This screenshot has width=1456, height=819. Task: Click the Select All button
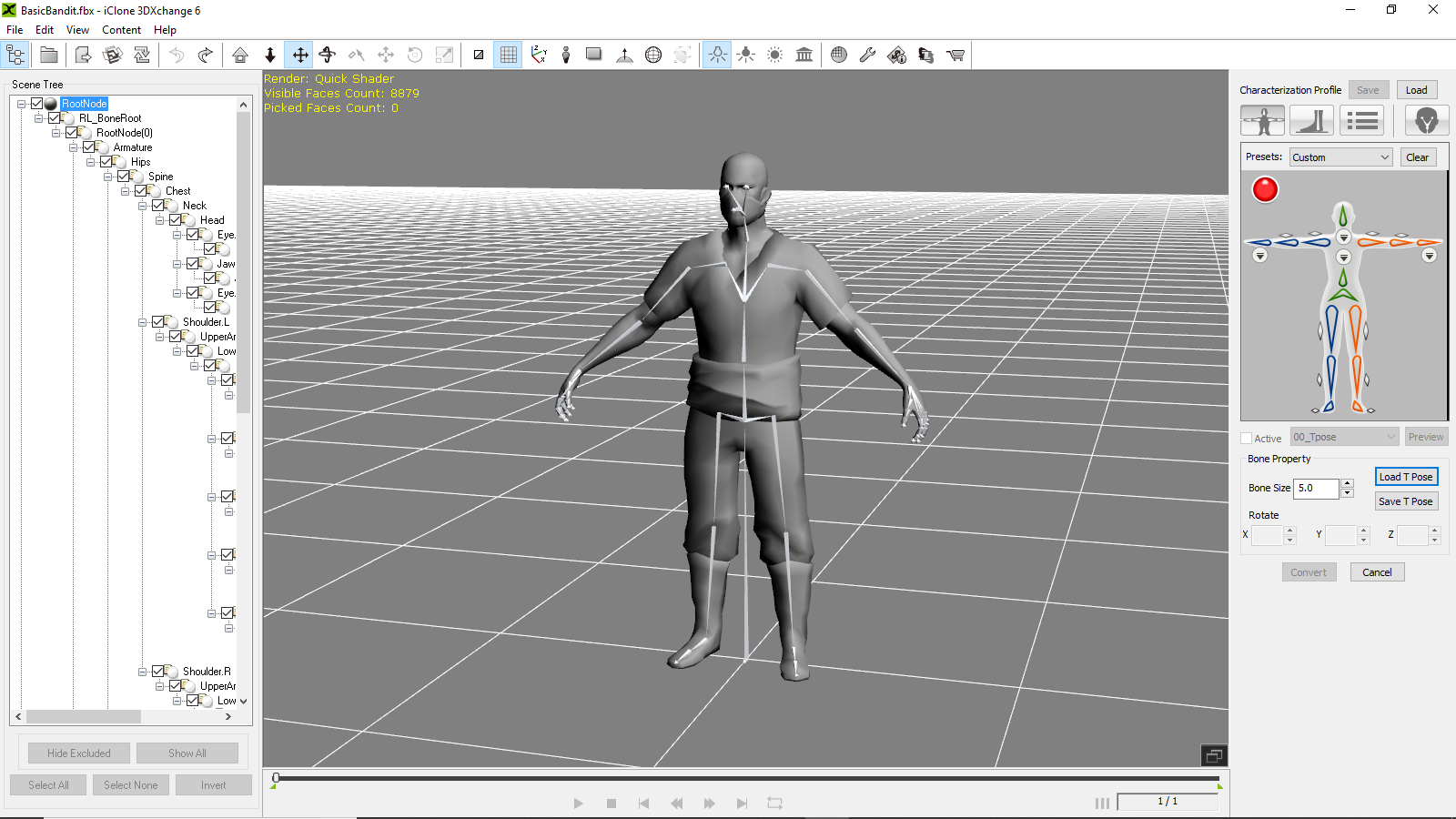[48, 785]
